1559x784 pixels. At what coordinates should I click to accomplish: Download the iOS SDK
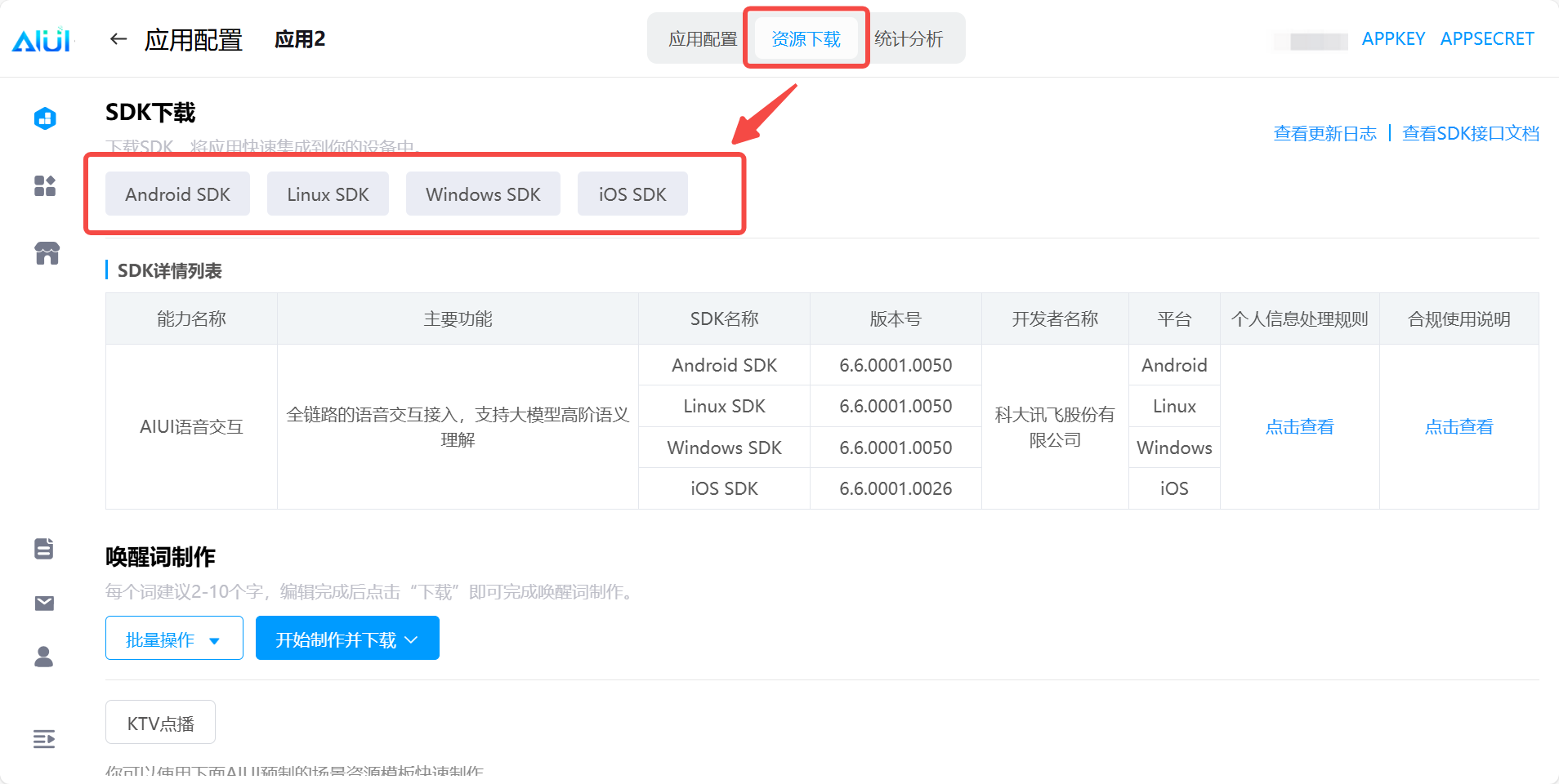point(632,194)
